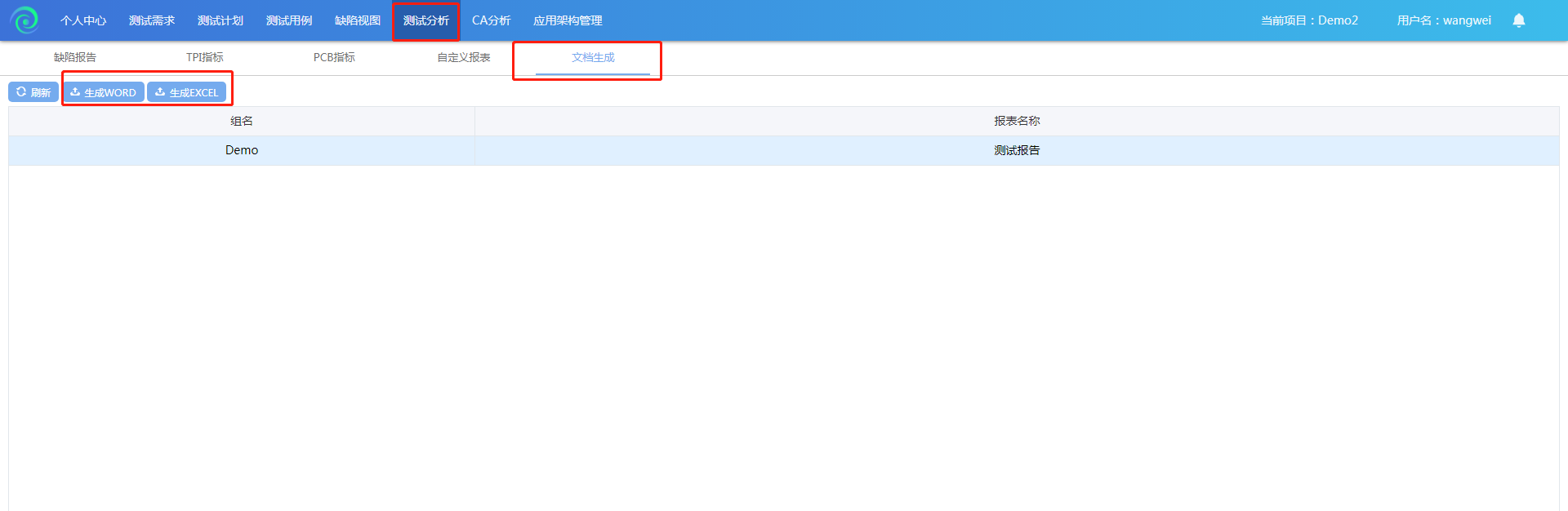The image size is (1568, 511).
Task: Open the notification bell
Action: click(x=1518, y=20)
